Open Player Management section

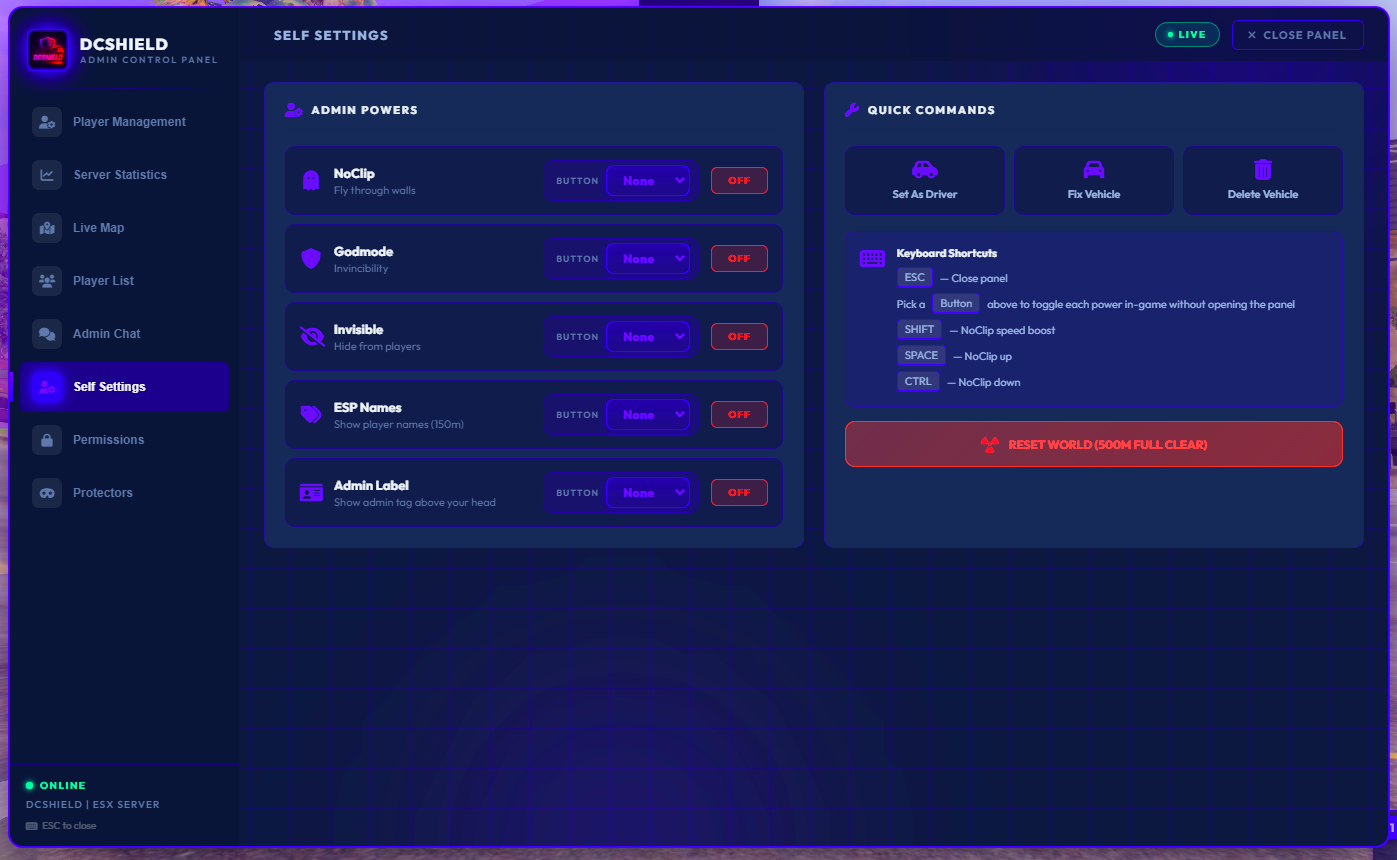125,122
